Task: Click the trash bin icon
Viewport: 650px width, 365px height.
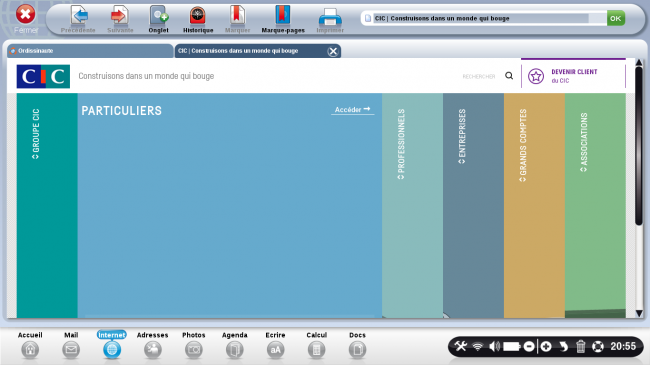Action: 580,346
